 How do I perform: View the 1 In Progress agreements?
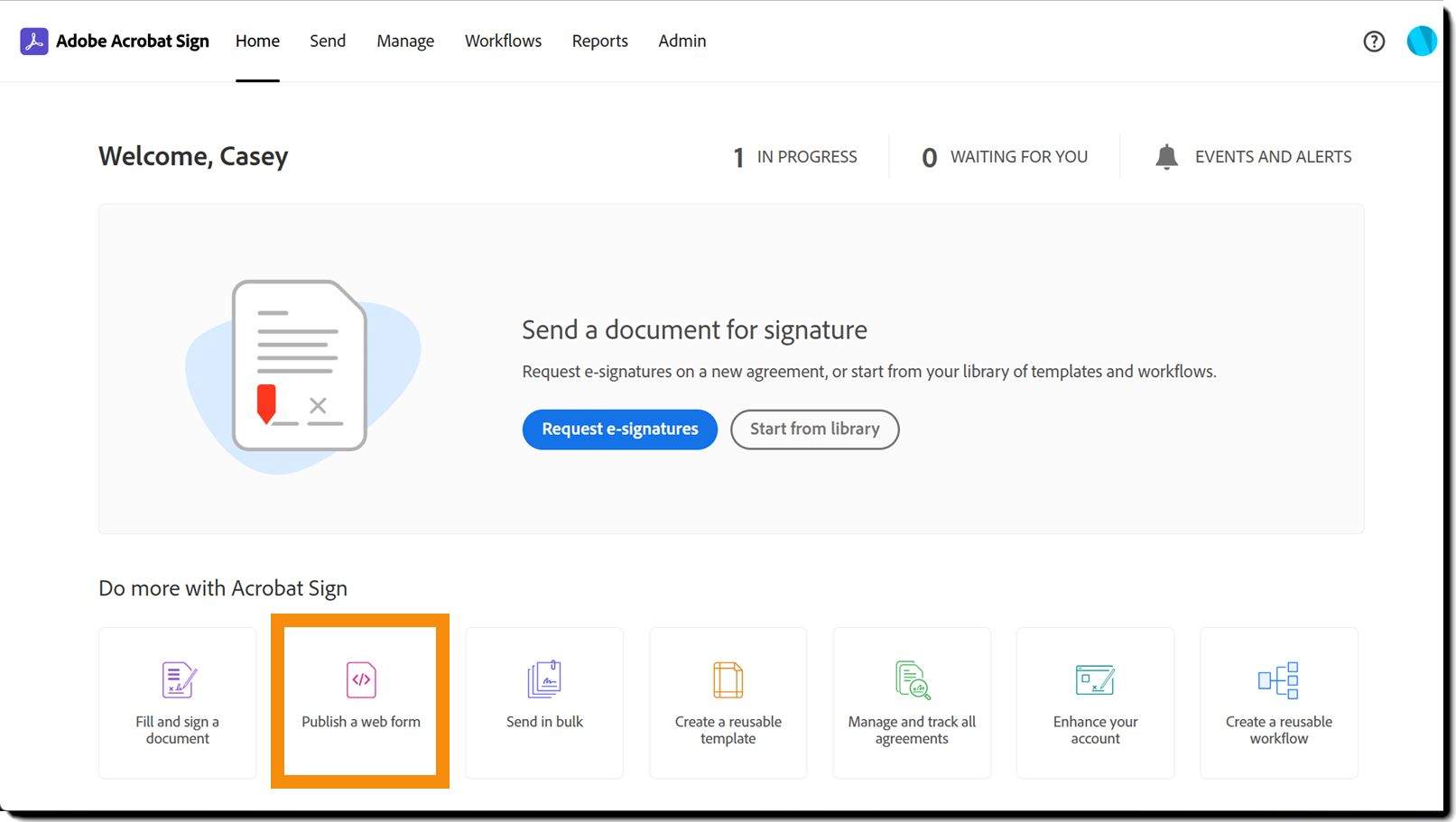795,157
